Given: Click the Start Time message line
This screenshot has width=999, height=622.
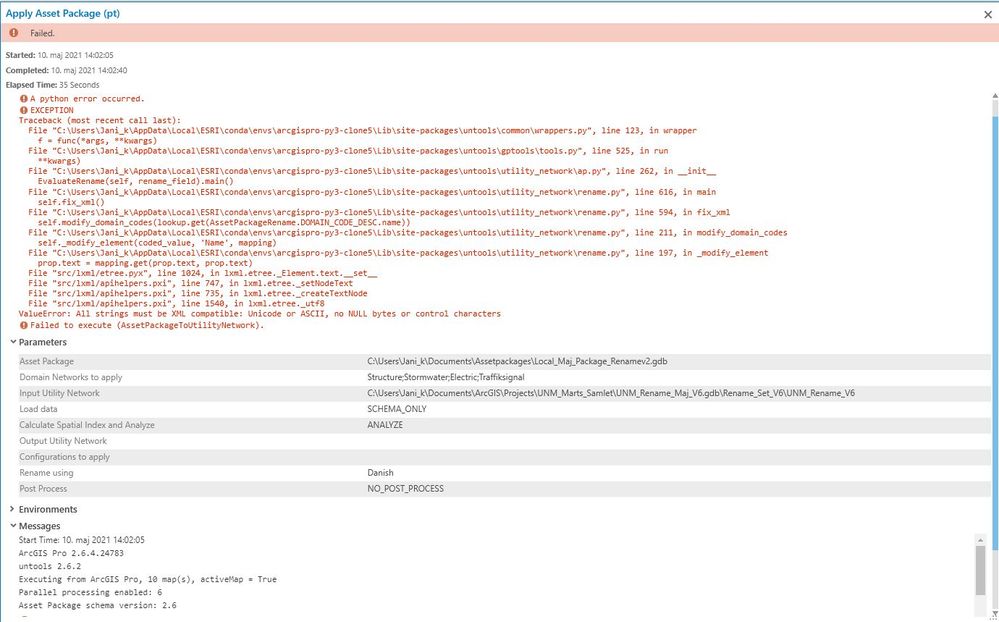Looking at the screenshot, I should pyautogui.click(x=82, y=540).
